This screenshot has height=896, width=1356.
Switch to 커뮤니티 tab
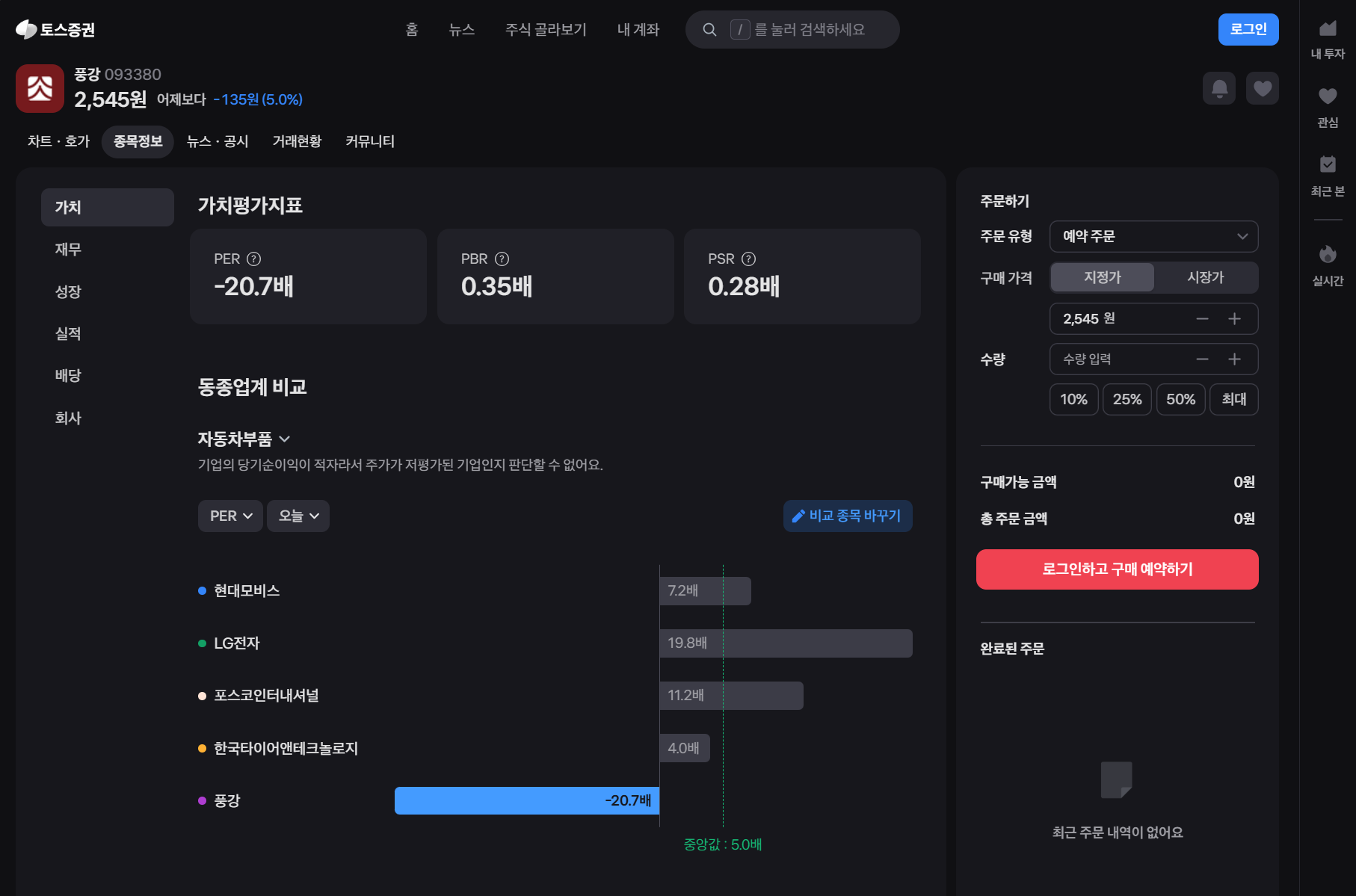(x=370, y=141)
